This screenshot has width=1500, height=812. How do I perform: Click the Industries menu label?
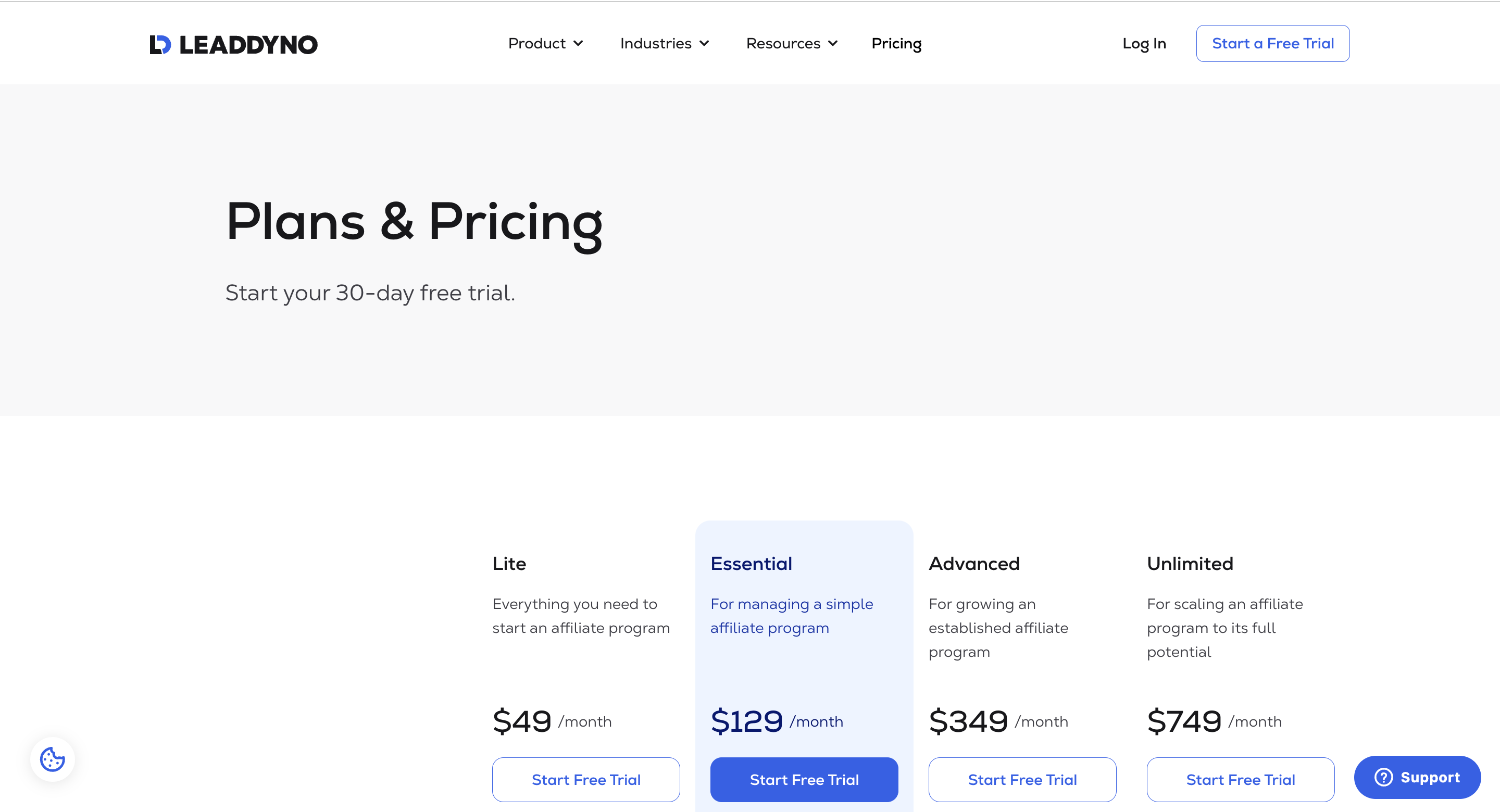tap(656, 44)
